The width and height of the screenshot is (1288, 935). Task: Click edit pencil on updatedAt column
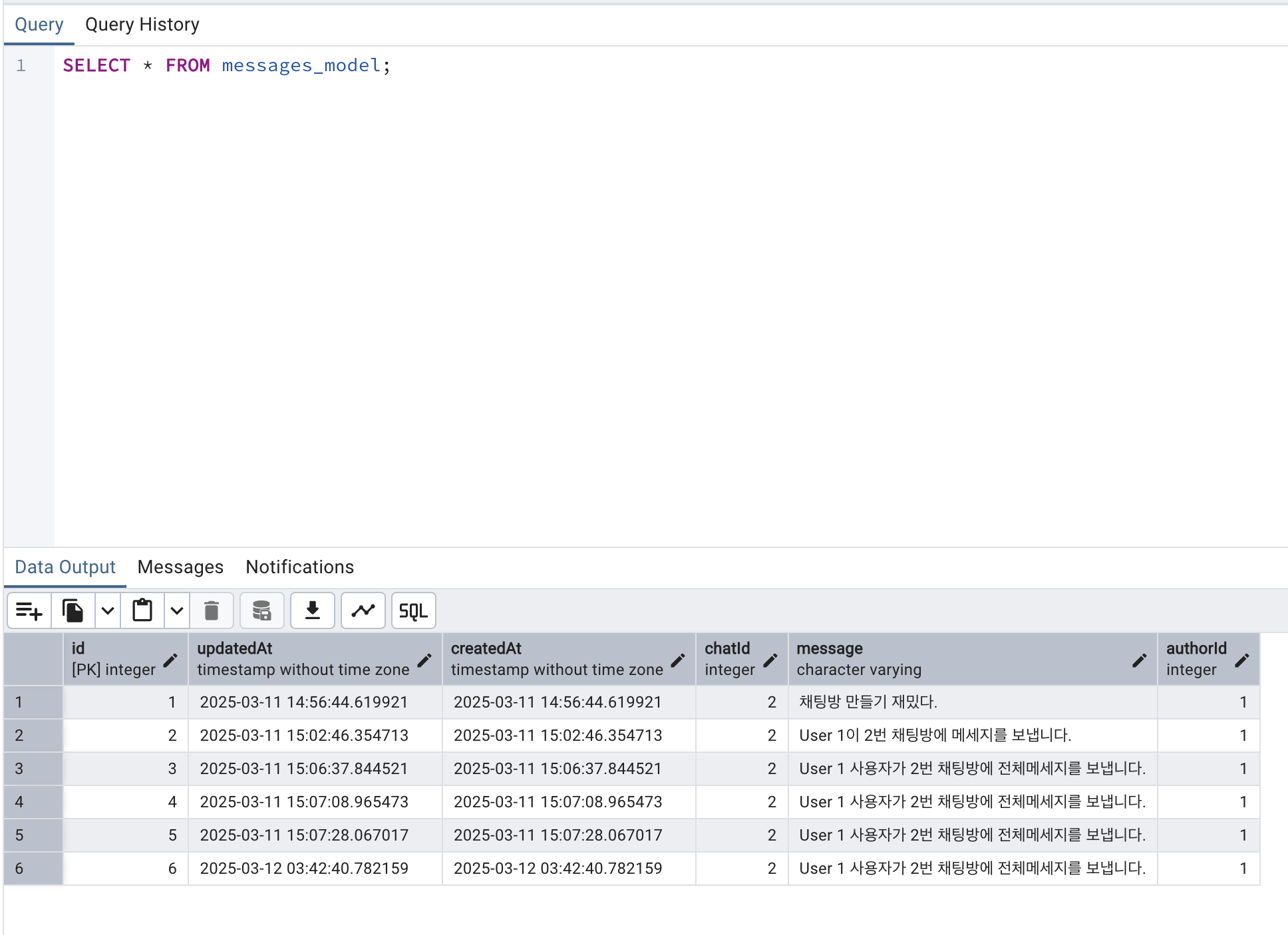tap(424, 660)
